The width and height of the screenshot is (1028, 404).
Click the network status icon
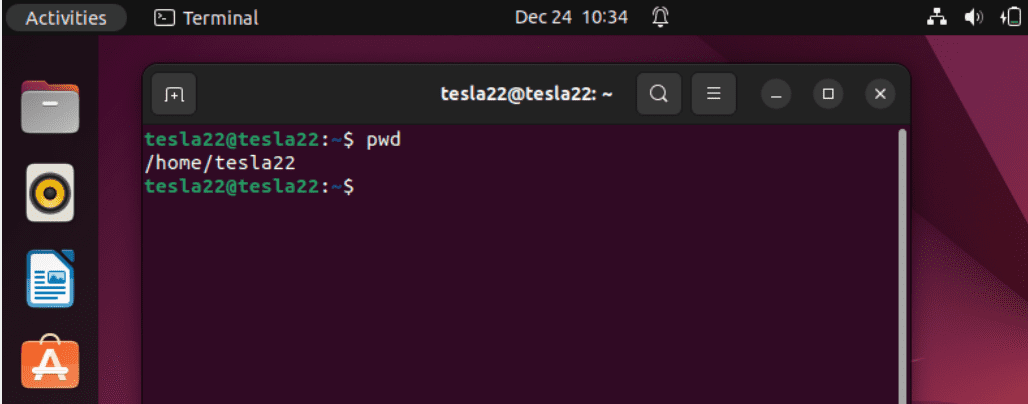[937, 17]
